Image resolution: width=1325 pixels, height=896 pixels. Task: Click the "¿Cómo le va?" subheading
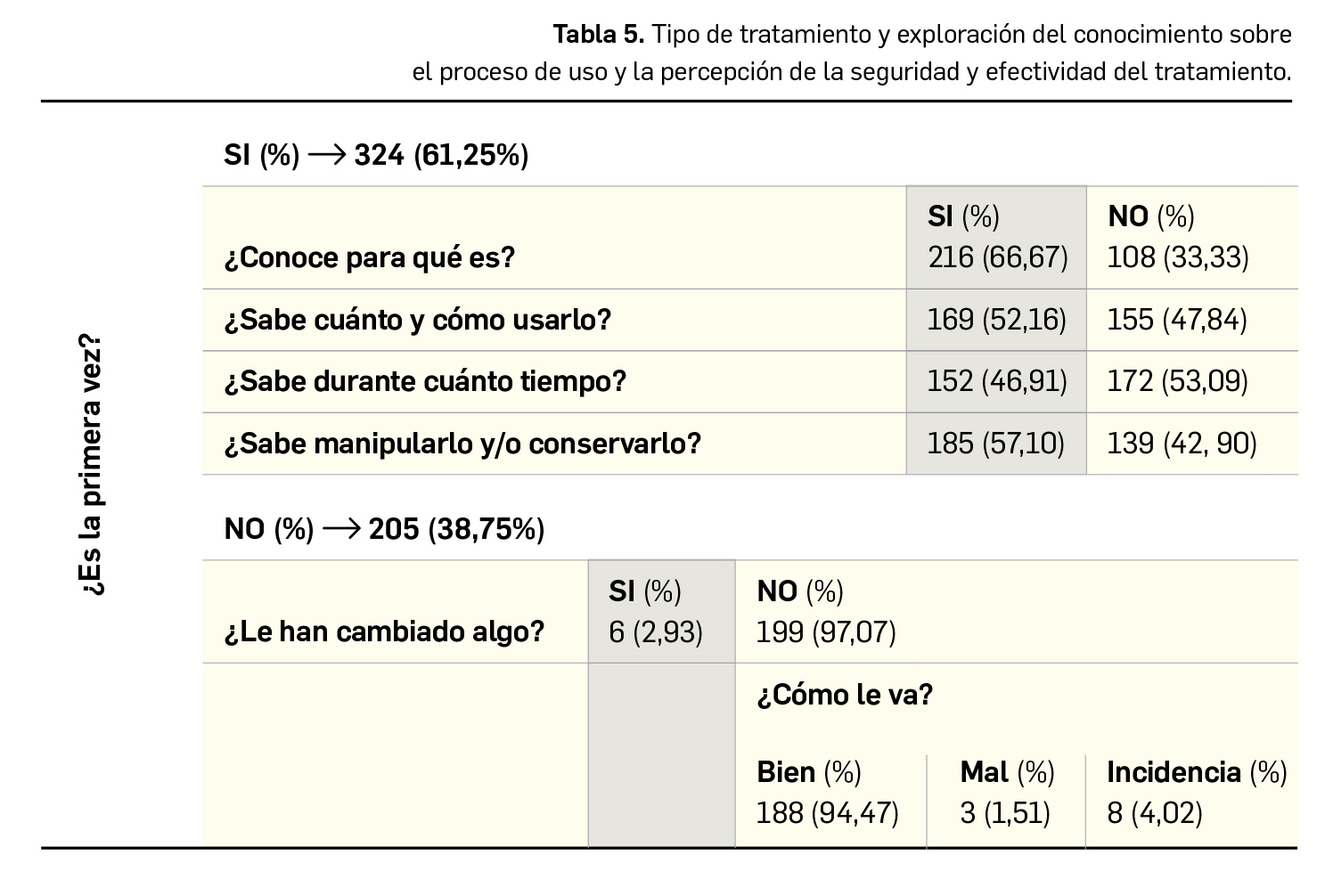coord(844,695)
